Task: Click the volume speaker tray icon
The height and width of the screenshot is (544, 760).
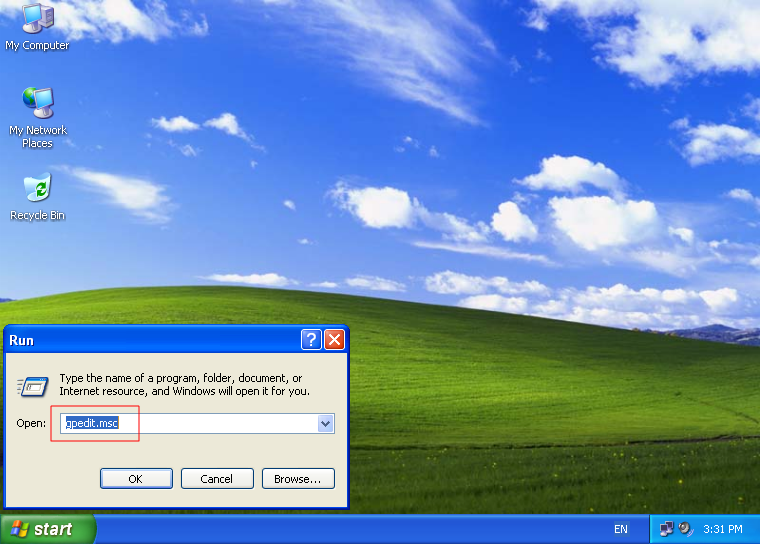Action: 686,529
